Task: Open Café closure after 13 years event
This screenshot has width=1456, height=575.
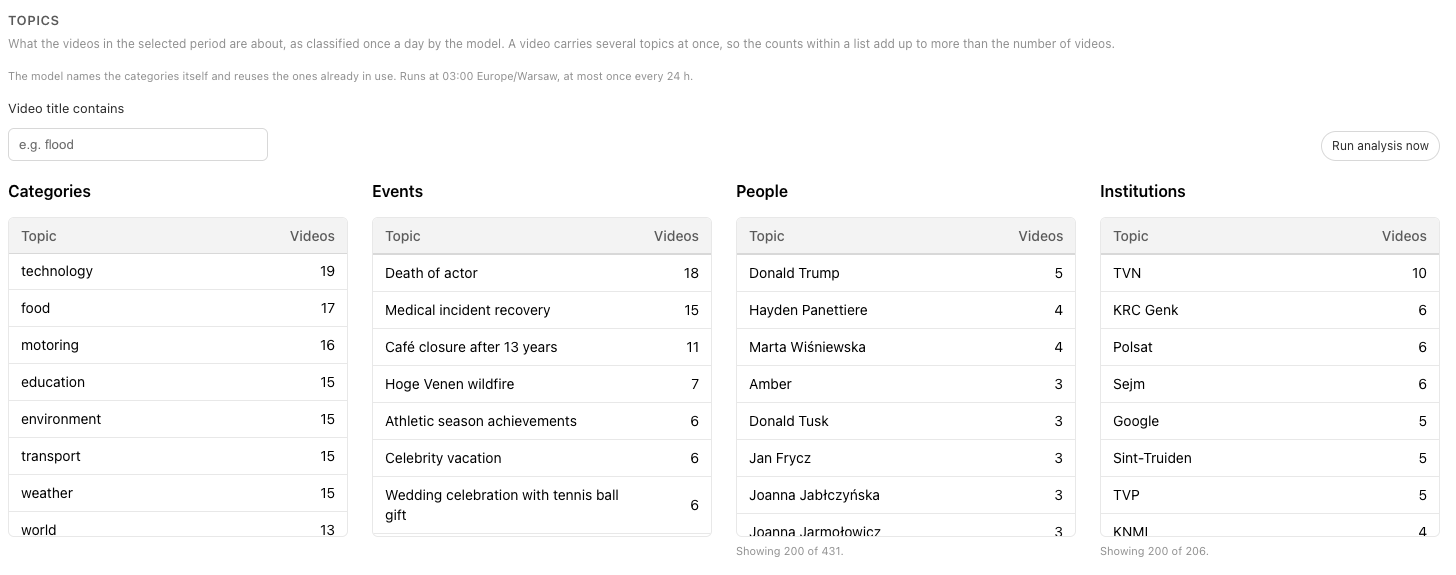Action: pyautogui.click(x=542, y=347)
